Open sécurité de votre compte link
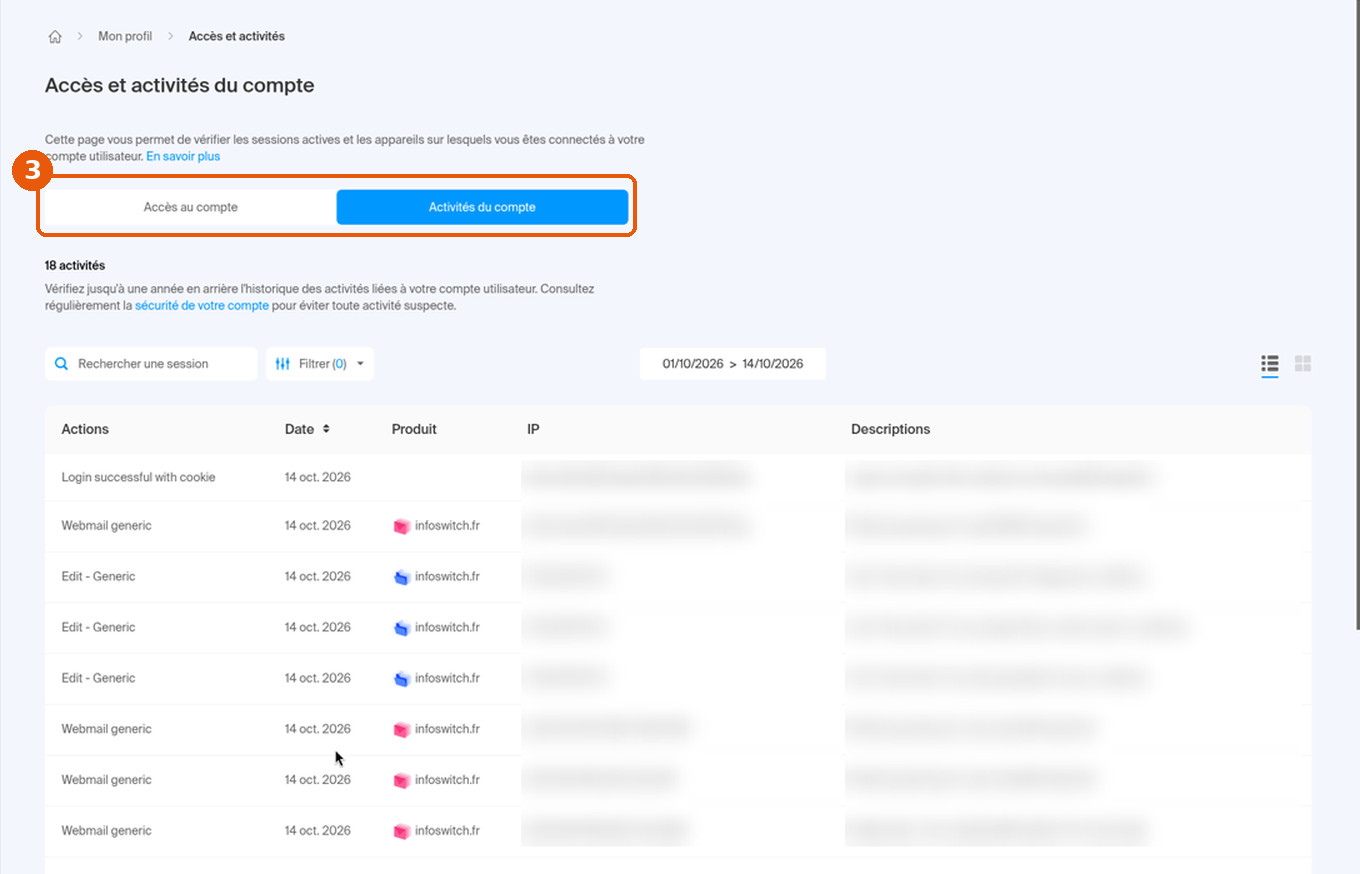This screenshot has width=1360, height=874. pyautogui.click(x=202, y=306)
